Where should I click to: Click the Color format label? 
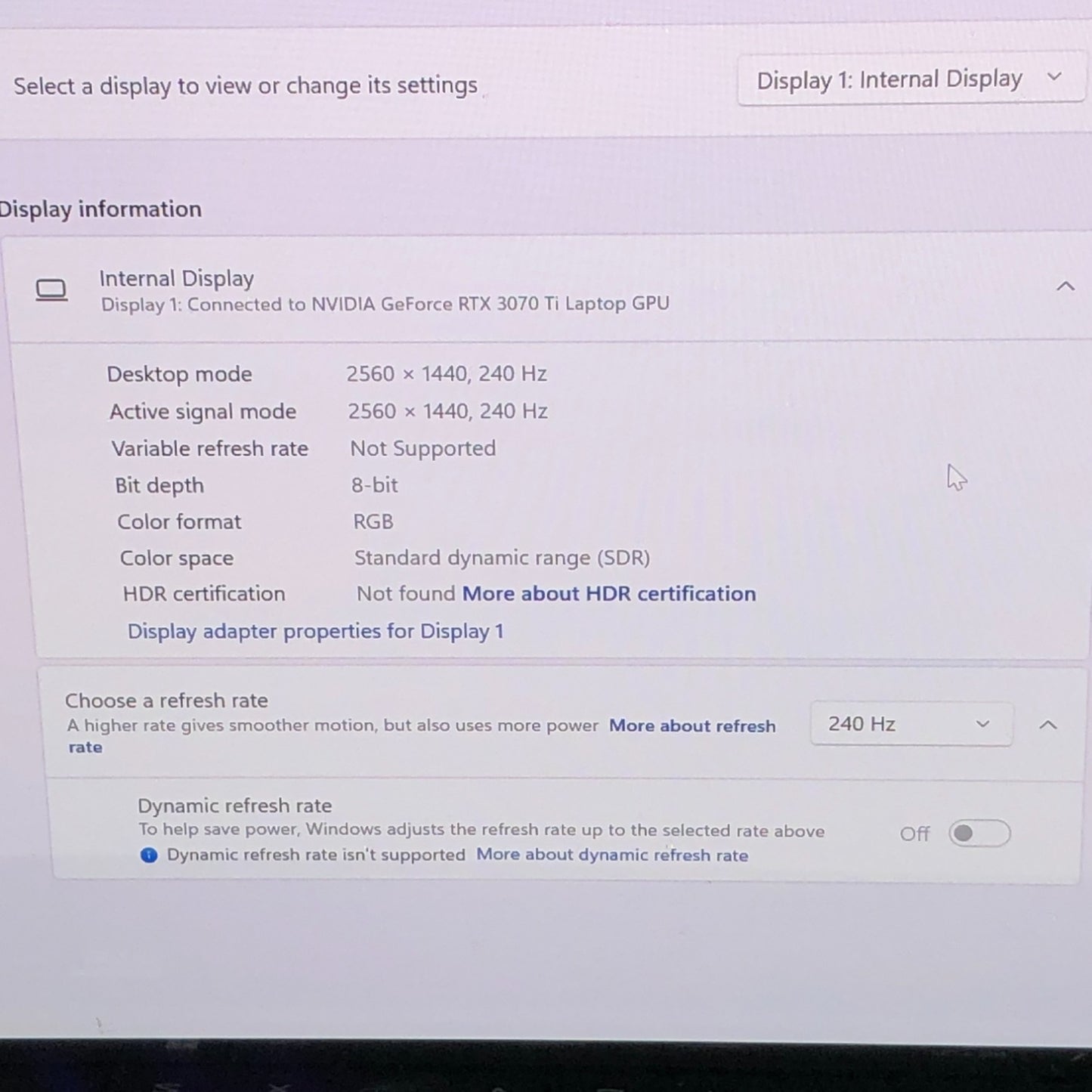point(179,522)
